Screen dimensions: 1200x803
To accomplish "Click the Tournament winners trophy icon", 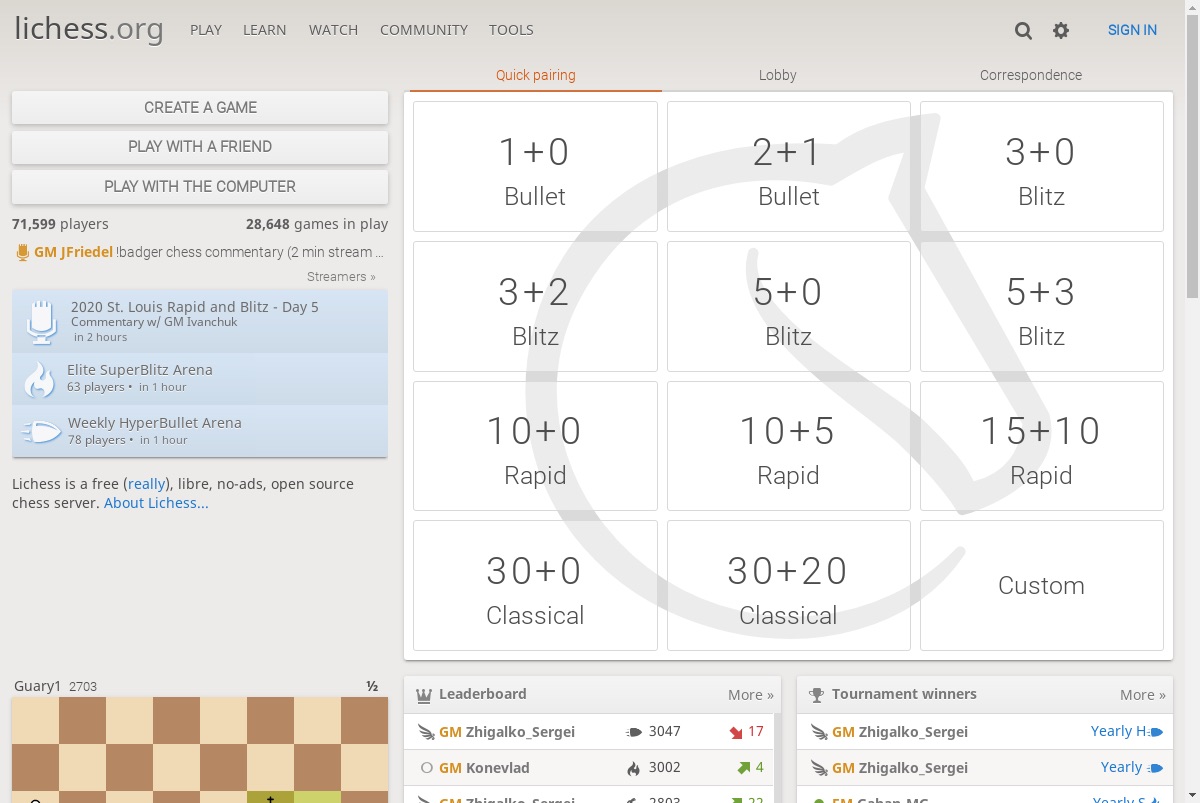I will [x=816, y=695].
